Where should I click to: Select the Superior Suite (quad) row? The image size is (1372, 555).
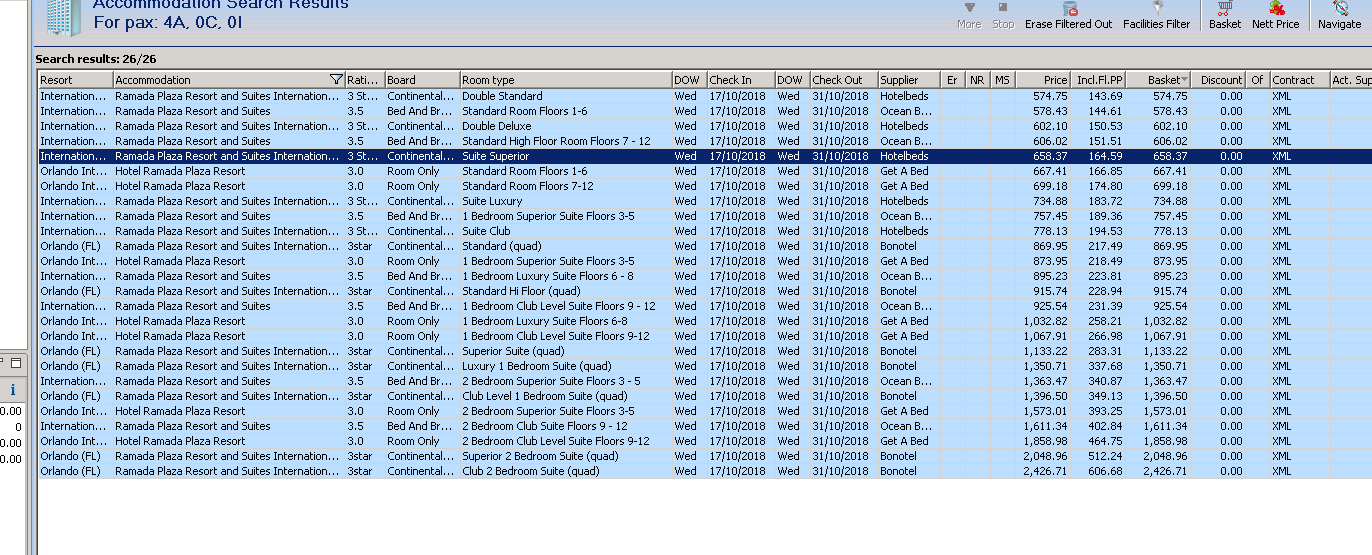(705, 351)
